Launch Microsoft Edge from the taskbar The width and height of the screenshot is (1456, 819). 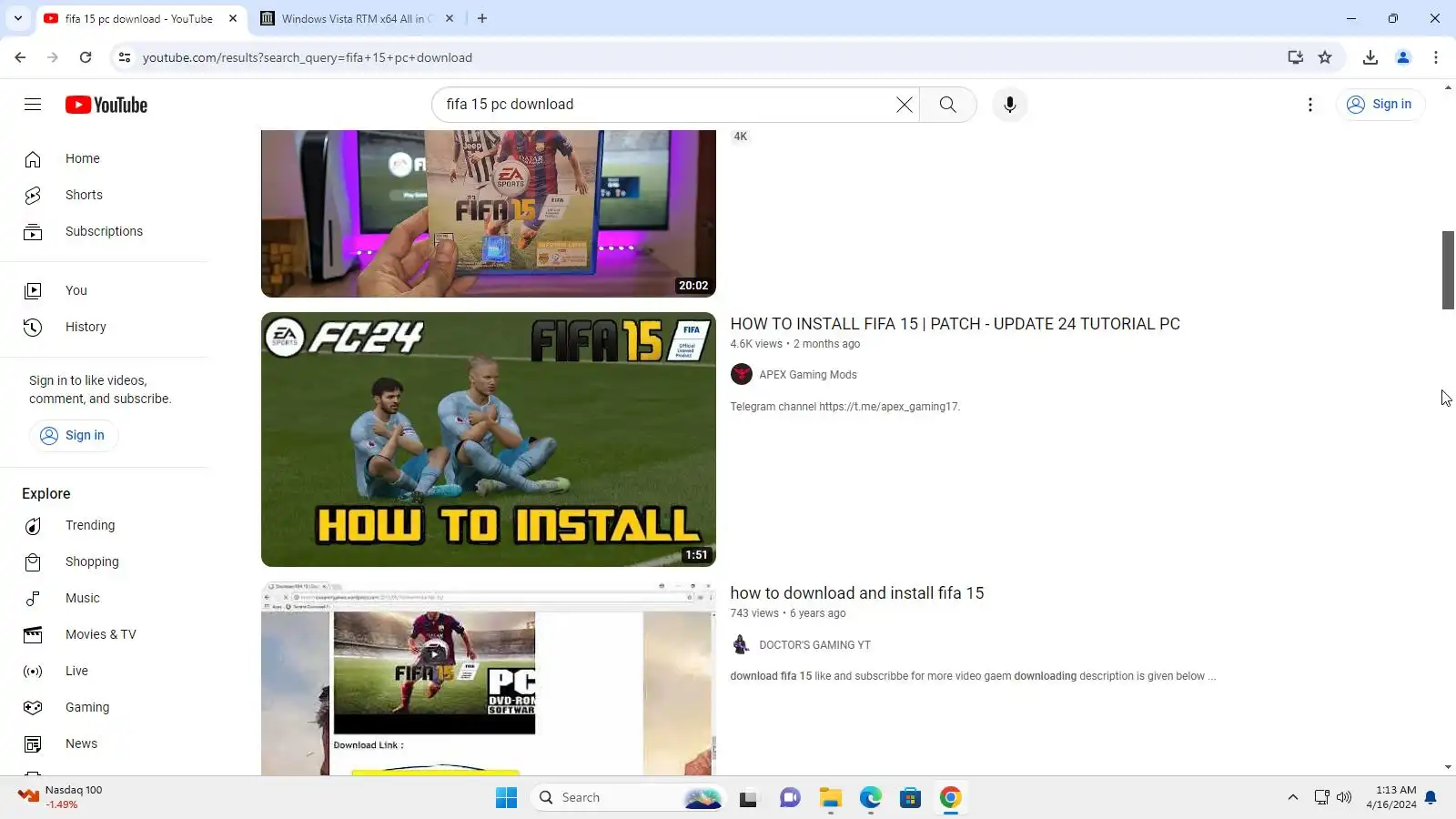click(870, 798)
